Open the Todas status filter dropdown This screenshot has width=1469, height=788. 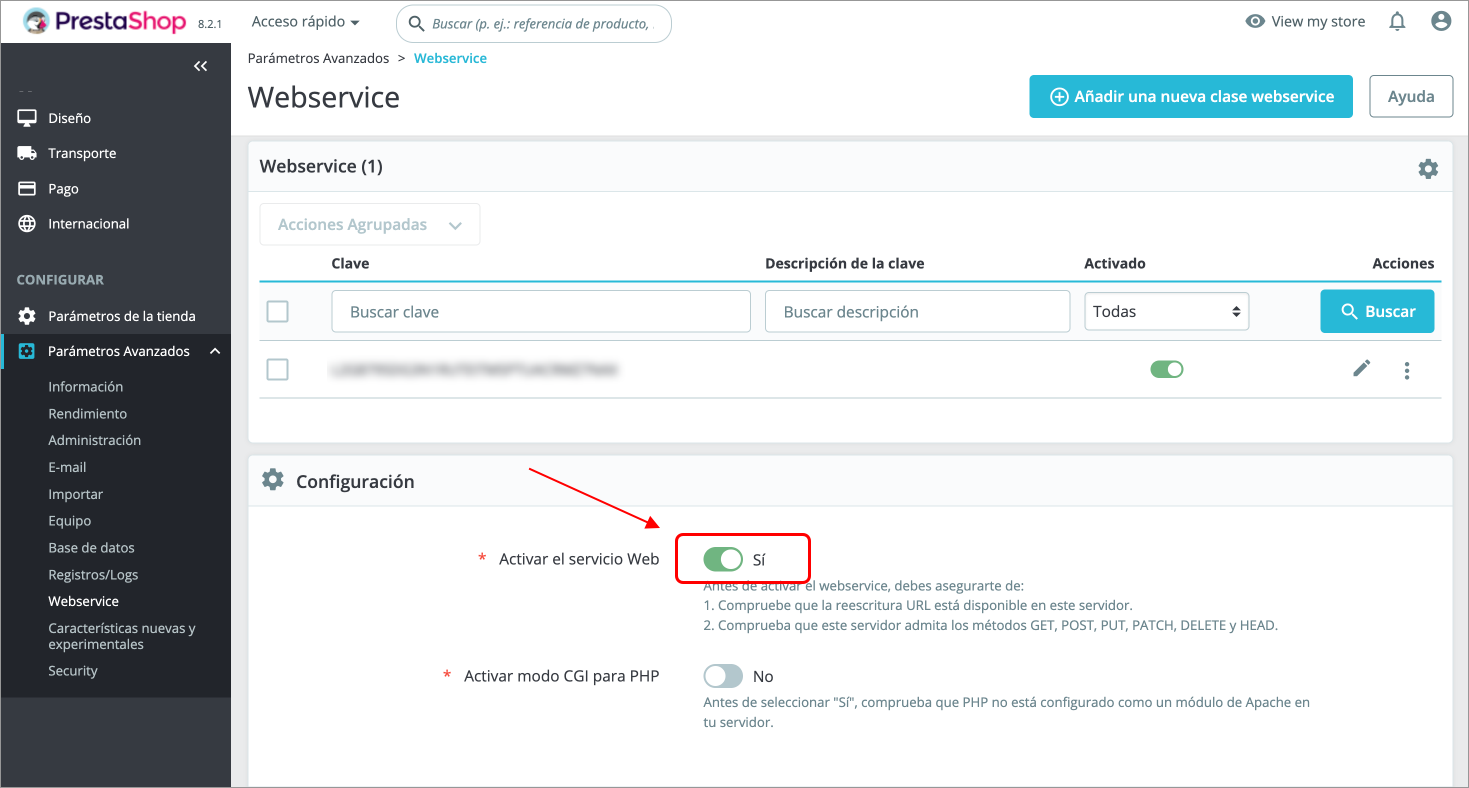coord(1166,311)
